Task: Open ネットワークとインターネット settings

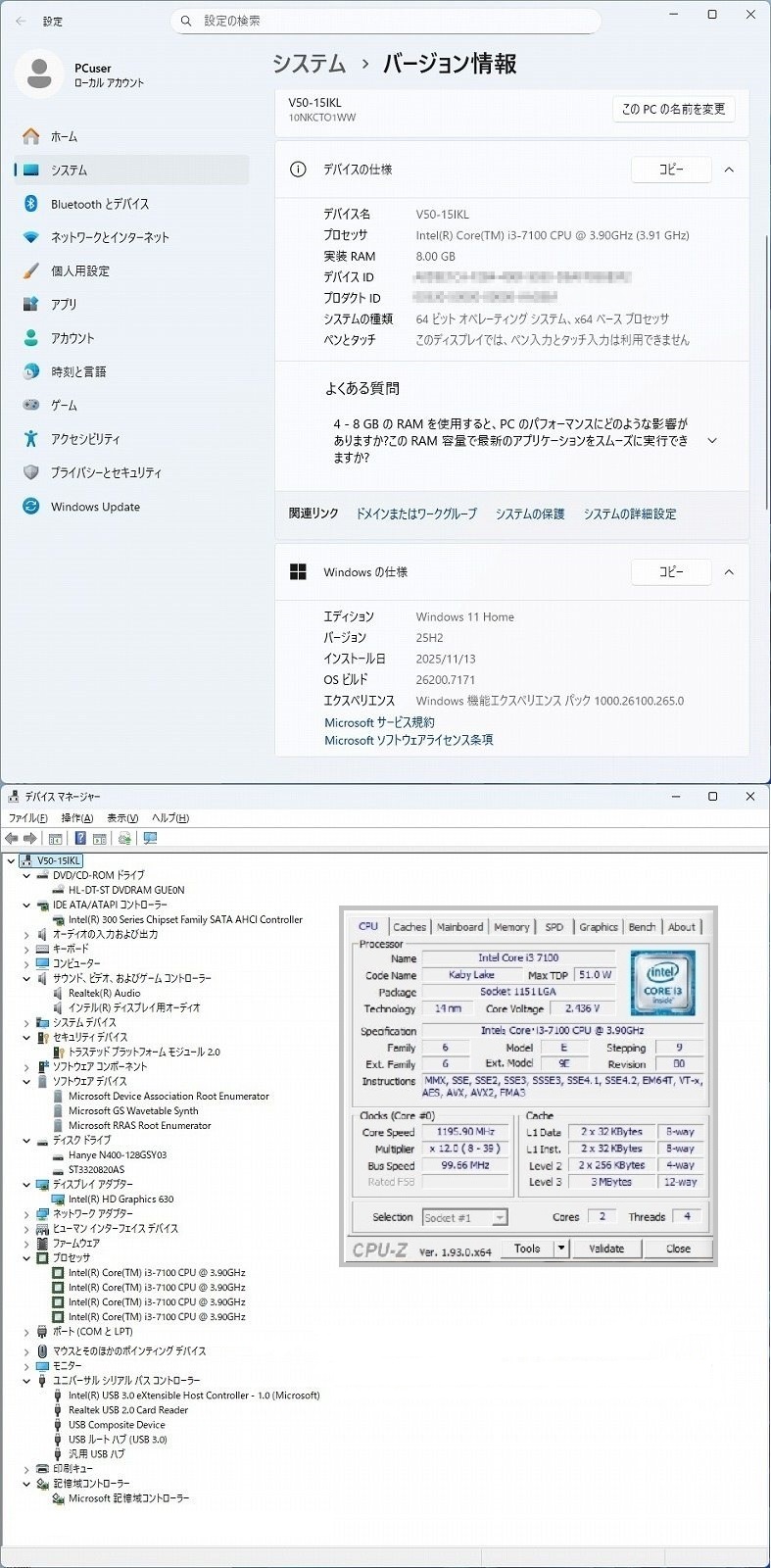Action: [110, 237]
